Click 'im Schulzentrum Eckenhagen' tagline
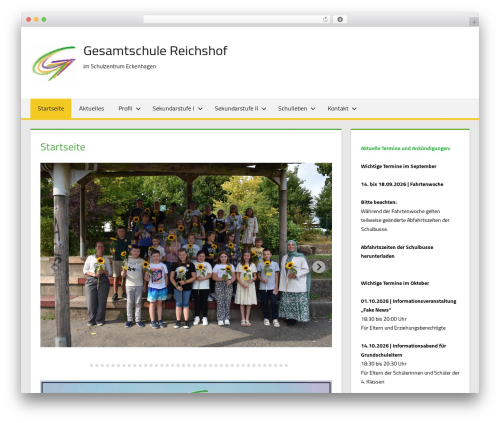Screen dimensions: 500x423 [119, 66]
